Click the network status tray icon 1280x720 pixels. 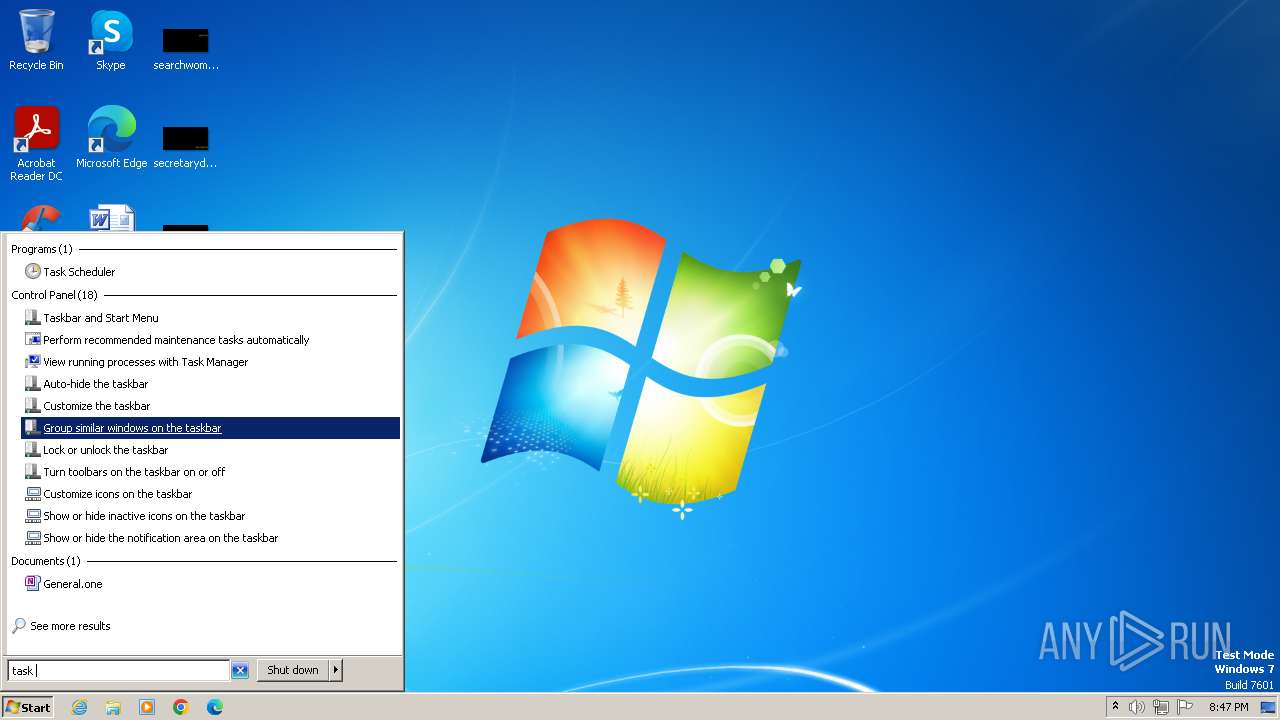click(1161, 707)
